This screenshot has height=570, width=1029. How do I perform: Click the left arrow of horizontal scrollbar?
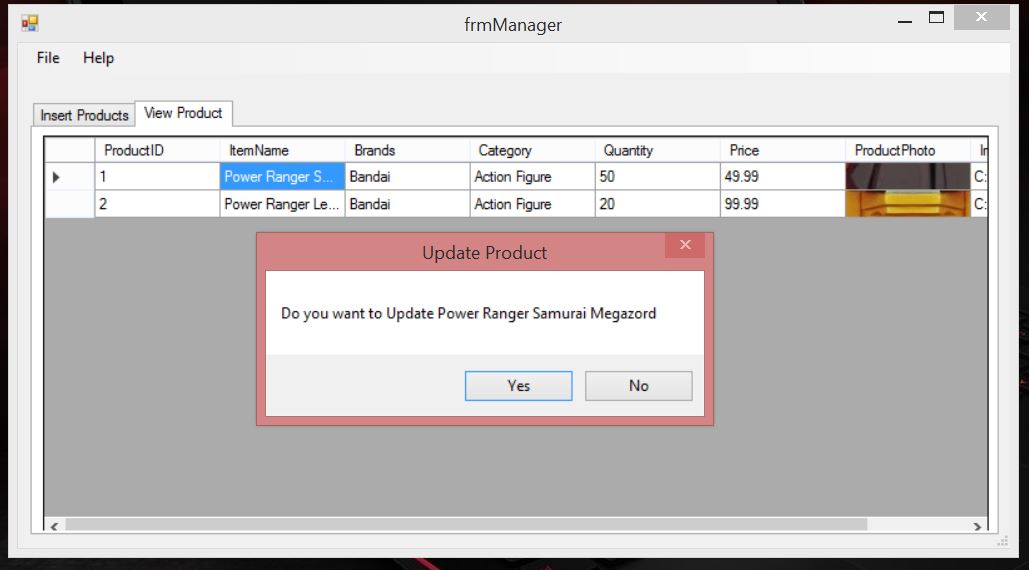tap(54, 525)
